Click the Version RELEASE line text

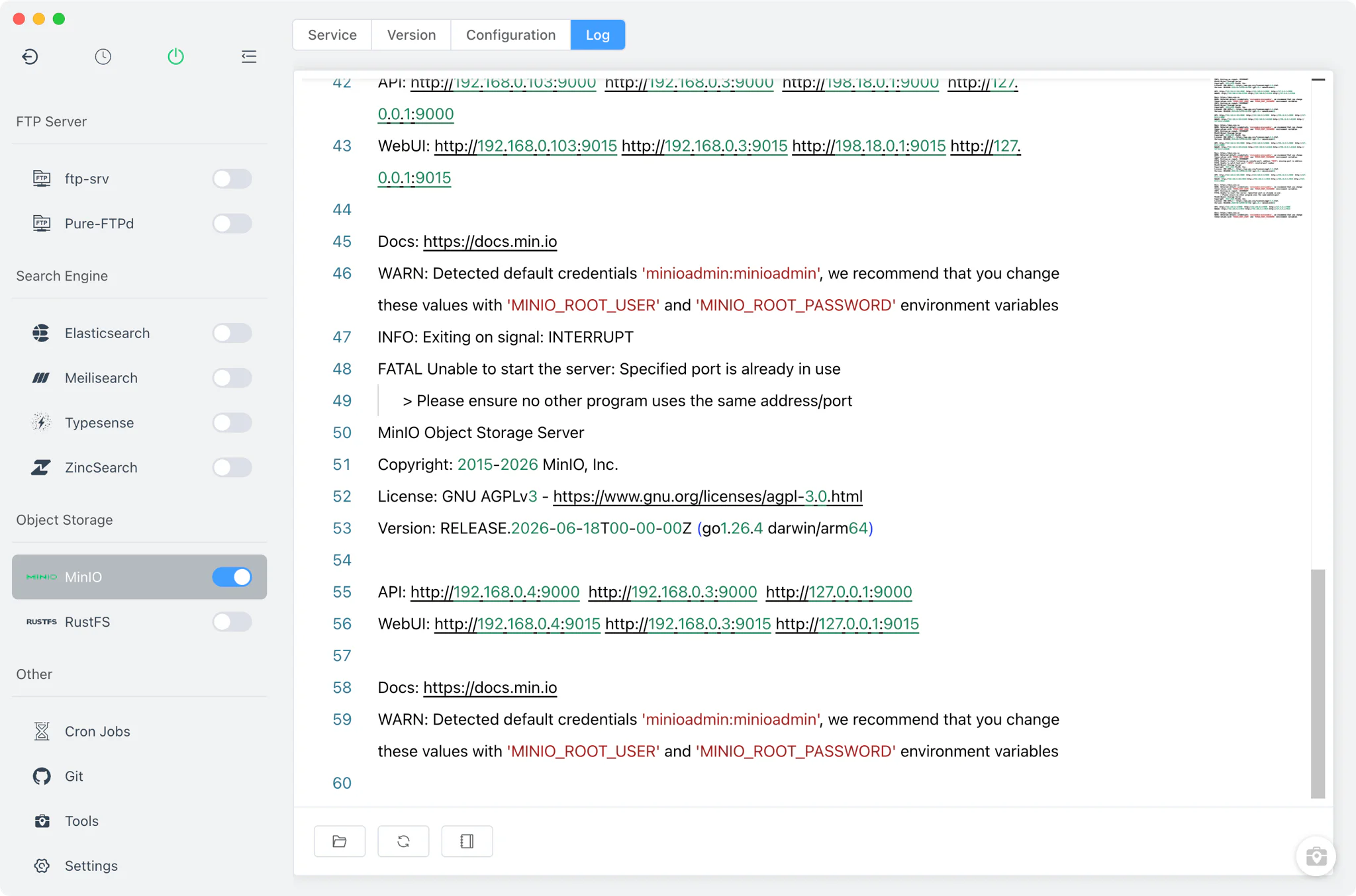(625, 528)
